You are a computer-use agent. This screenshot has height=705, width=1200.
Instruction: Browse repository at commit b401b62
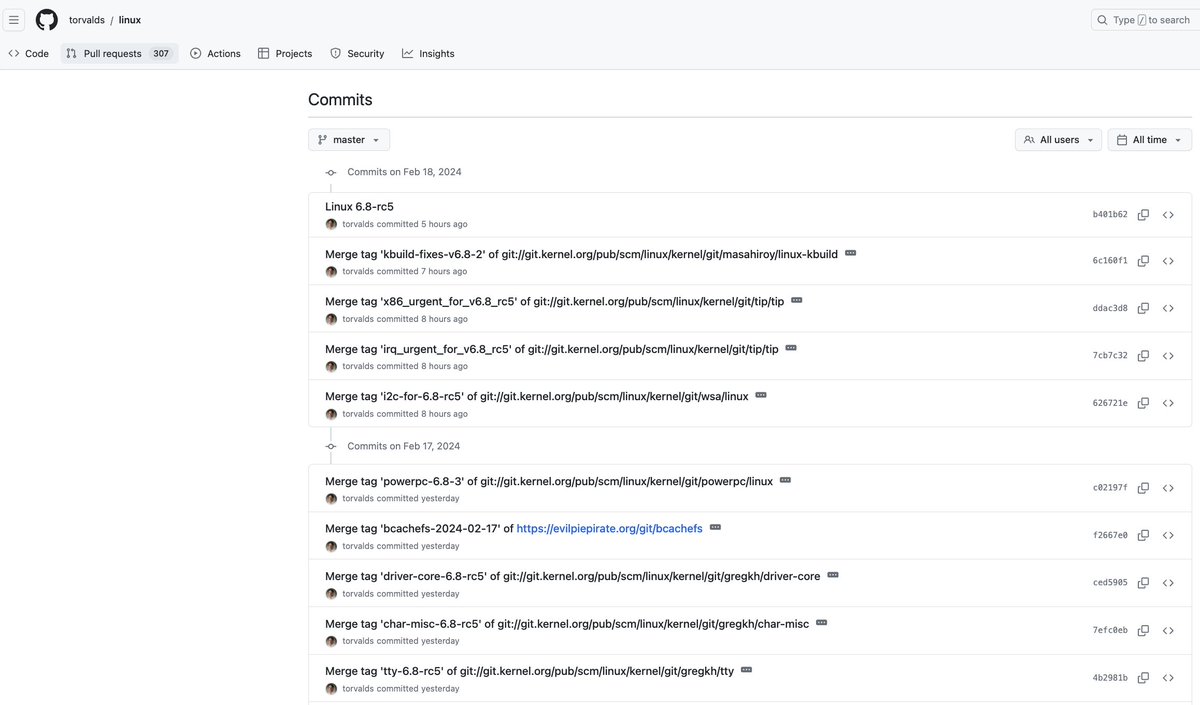tap(1168, 215)
